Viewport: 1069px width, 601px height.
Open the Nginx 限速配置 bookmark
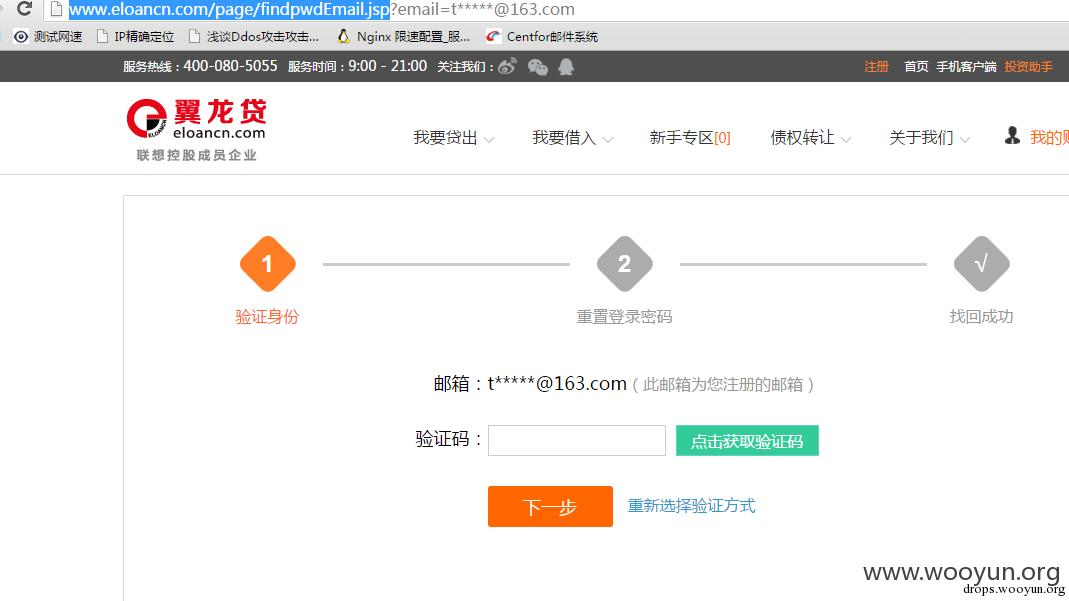(403, 37)
